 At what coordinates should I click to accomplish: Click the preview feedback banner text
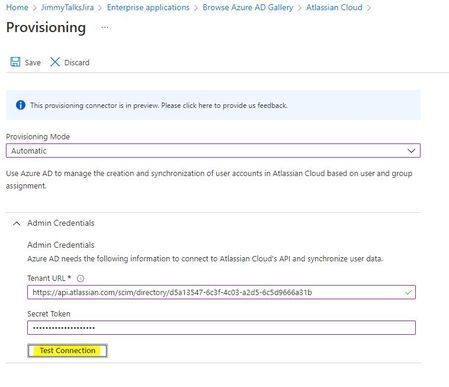point(159,105)
